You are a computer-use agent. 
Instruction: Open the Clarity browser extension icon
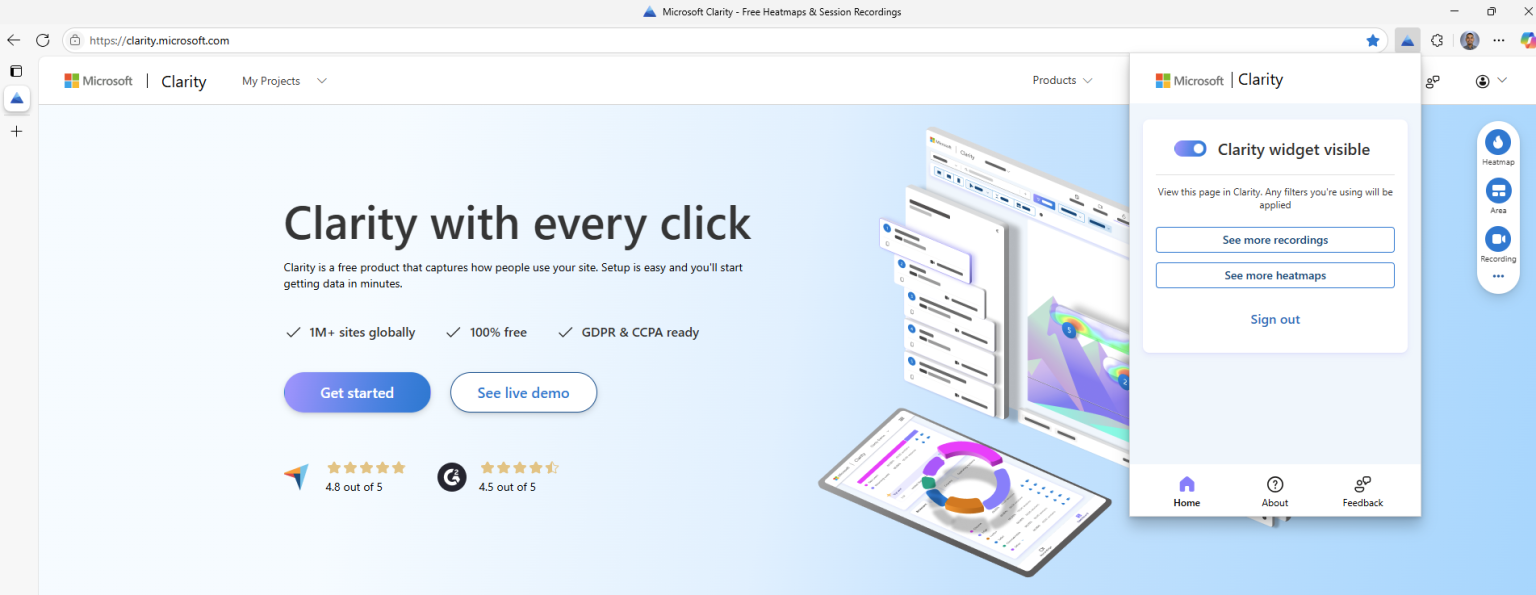[1407, 40]
